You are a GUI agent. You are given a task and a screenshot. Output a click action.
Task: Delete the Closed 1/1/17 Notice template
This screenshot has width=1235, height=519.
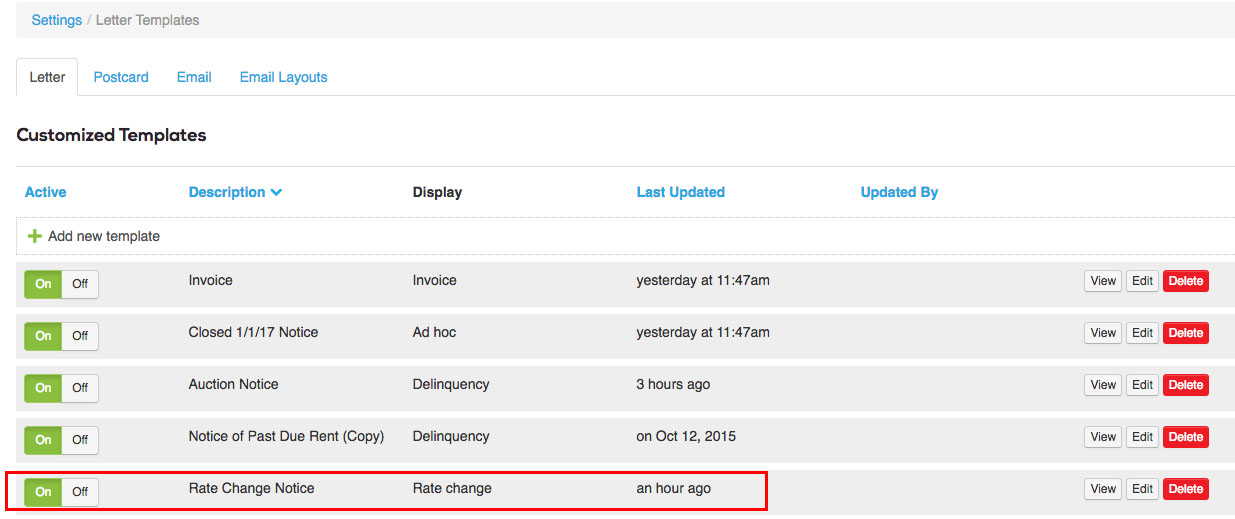pyautogui.click(x=1185, y=333)
